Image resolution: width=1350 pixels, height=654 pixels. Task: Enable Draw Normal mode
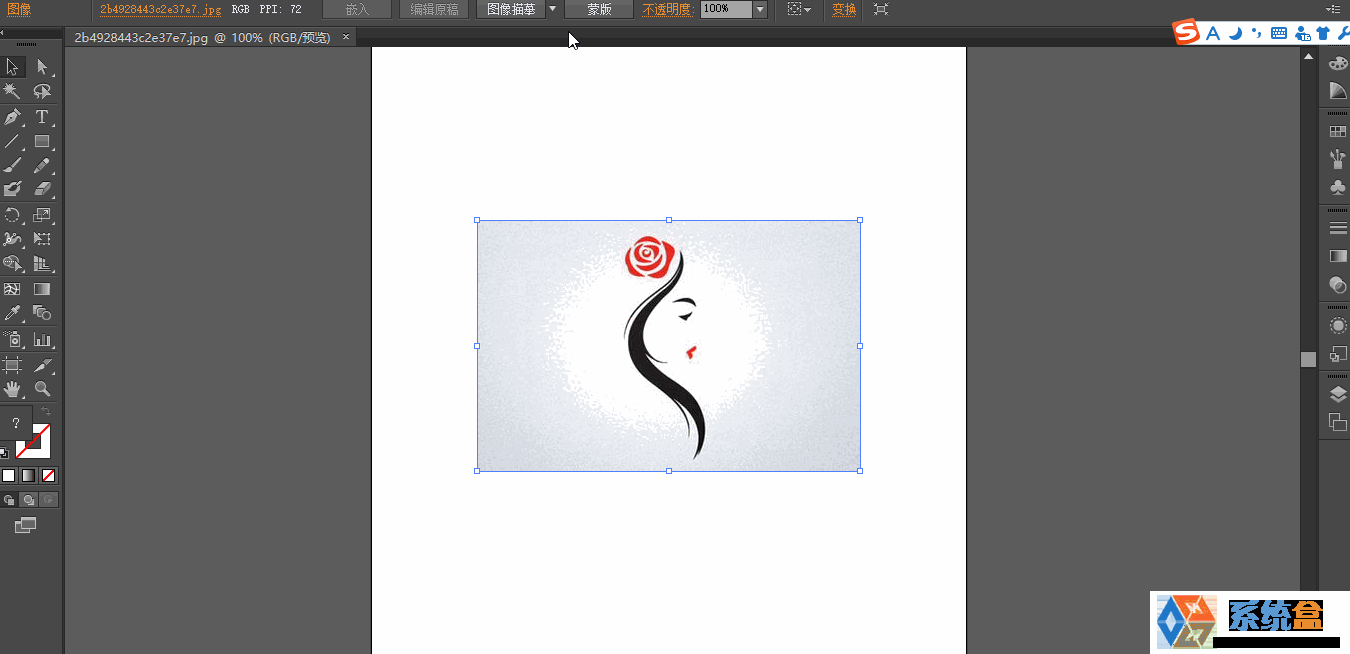[x=9, y=499]
